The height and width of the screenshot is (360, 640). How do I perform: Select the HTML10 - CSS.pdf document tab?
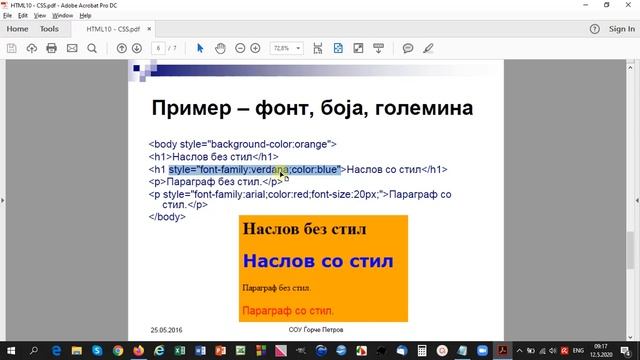point(113,29)
